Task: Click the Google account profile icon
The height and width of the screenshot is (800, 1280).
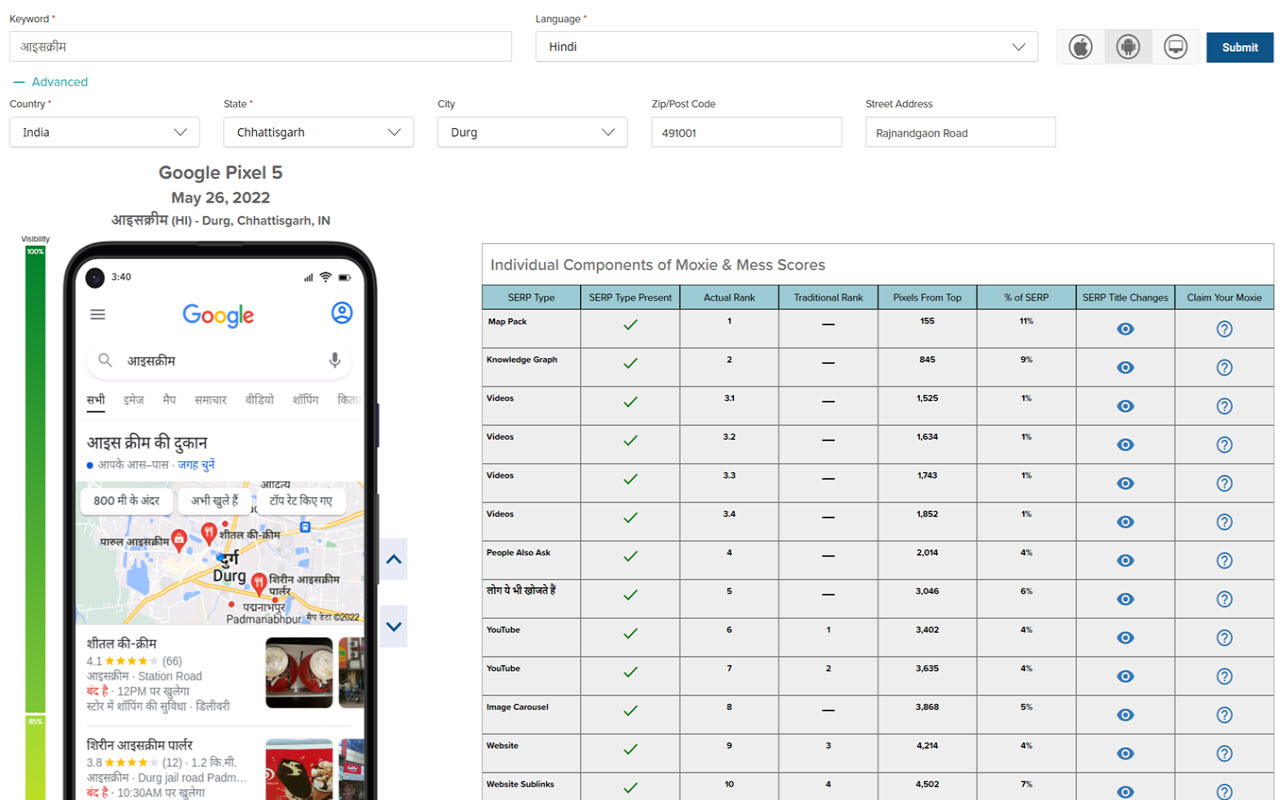Action: (342, 313)
